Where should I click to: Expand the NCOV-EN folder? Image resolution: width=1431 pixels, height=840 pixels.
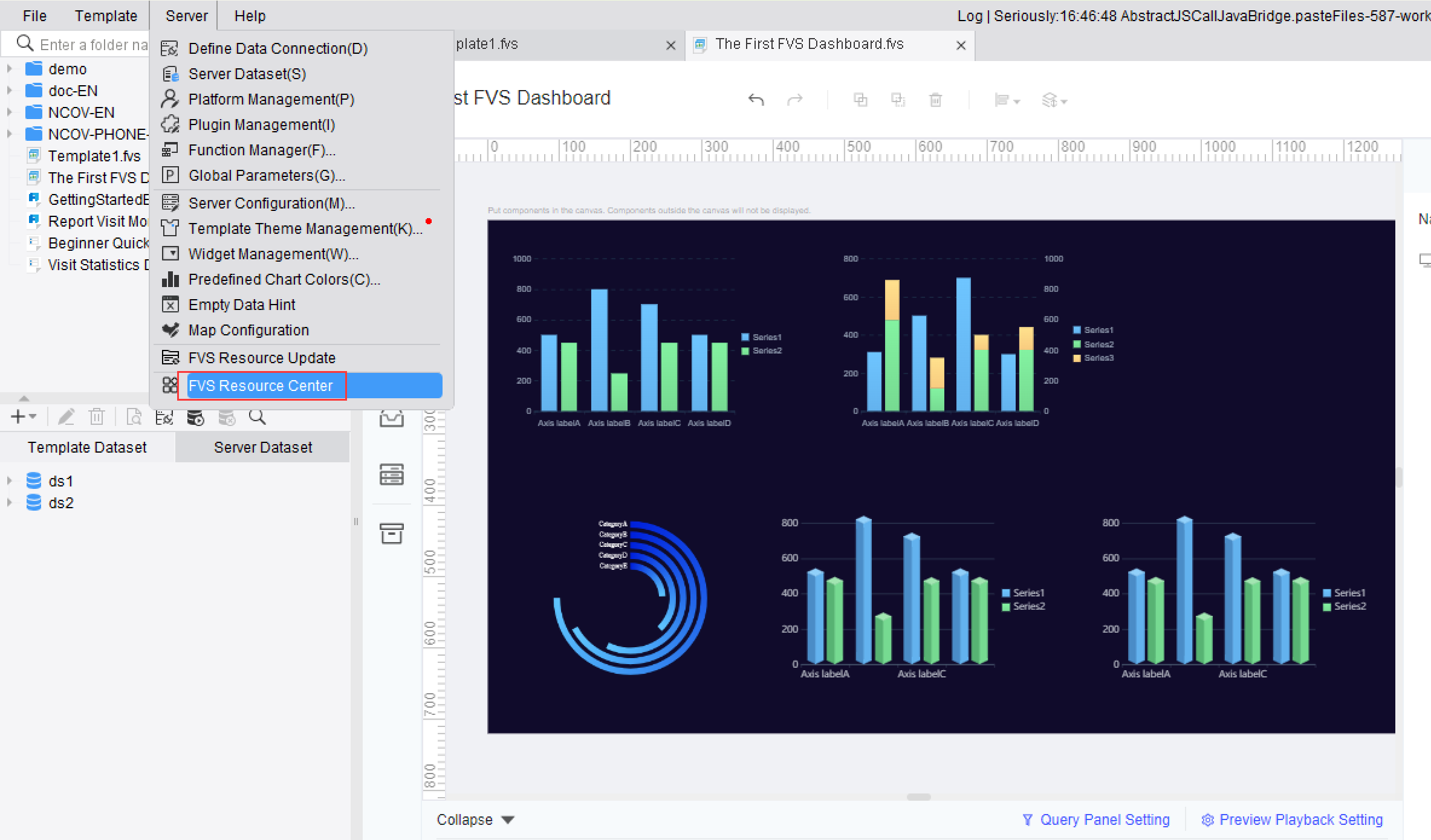(x=8, y=112)
